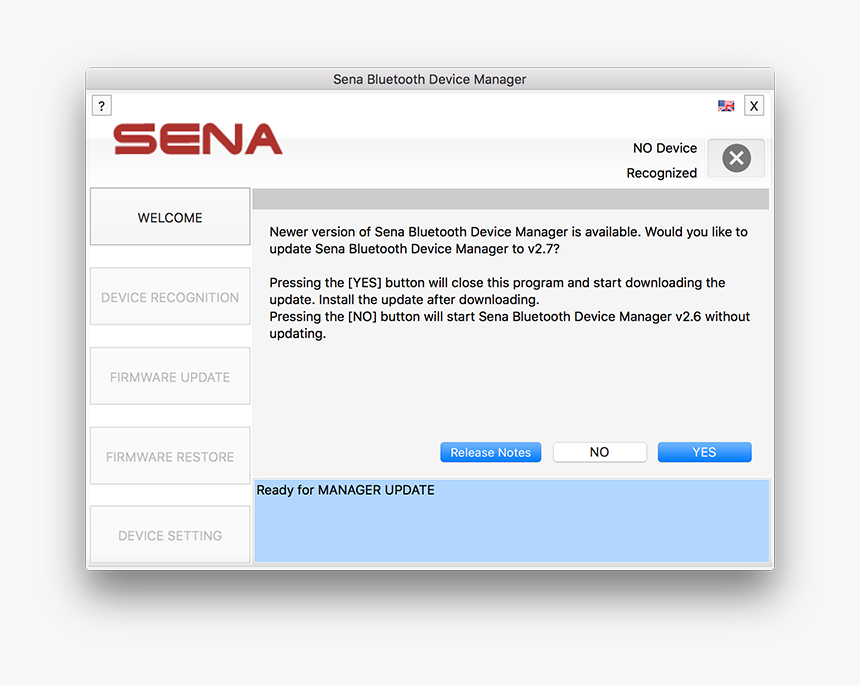Viewport: 860px width, 685px height.
Task: Select the Sena Bluetooth Device Manager title bar
Action: (x=429, y=79)
